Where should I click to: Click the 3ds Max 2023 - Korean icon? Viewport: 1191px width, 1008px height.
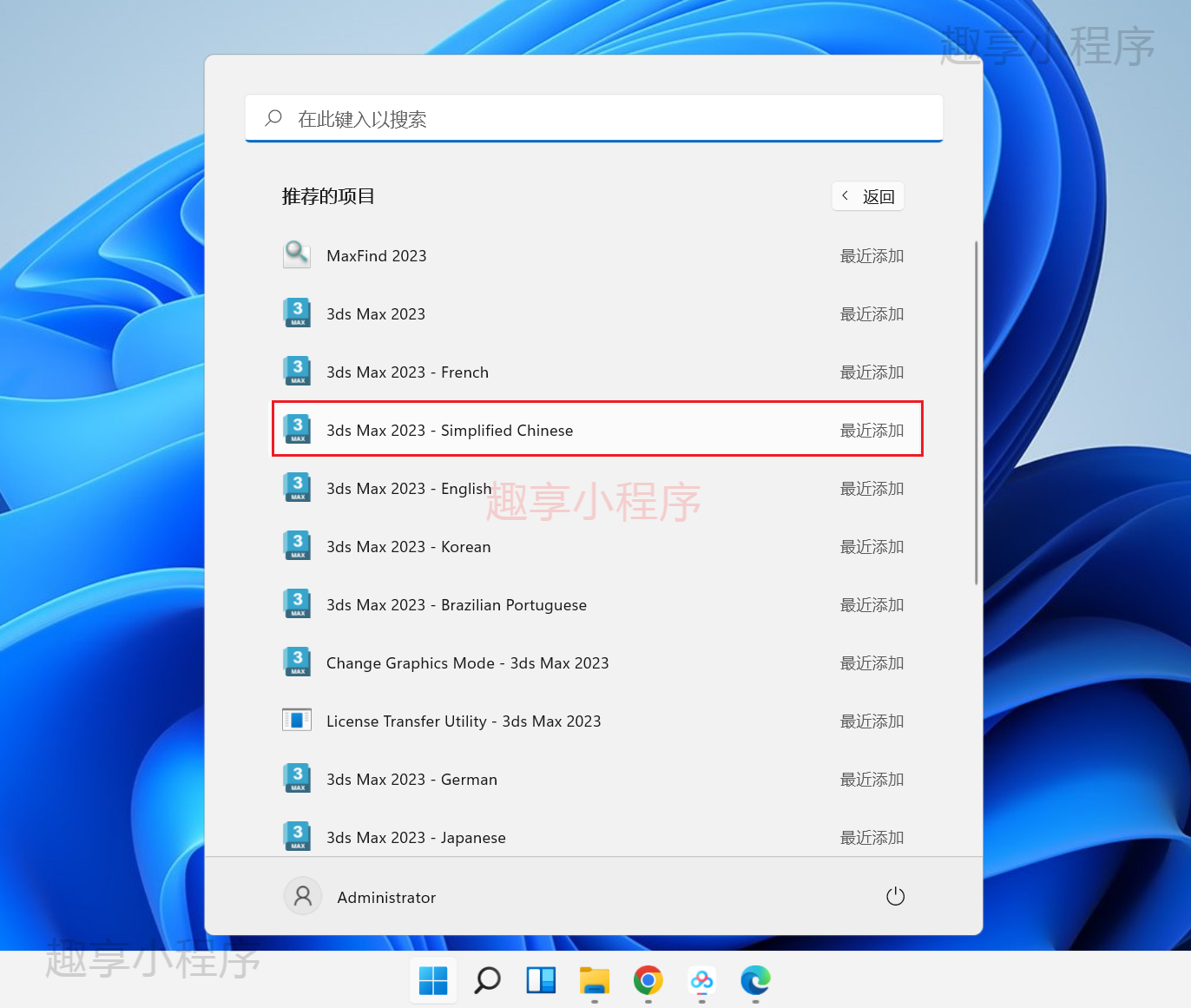coord(297,545)
